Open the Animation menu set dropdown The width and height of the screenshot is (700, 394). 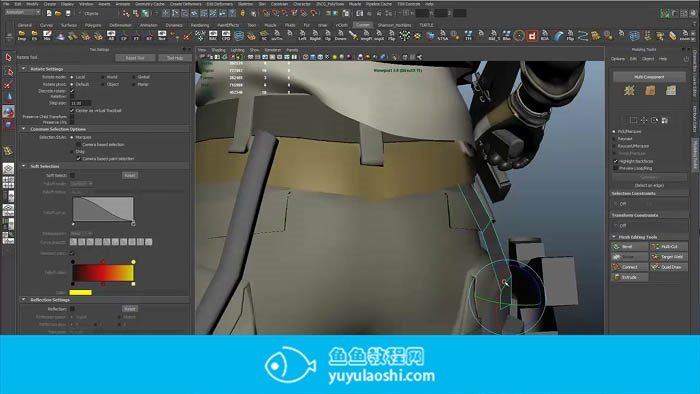pyautogui.click(x=23, y=12)
